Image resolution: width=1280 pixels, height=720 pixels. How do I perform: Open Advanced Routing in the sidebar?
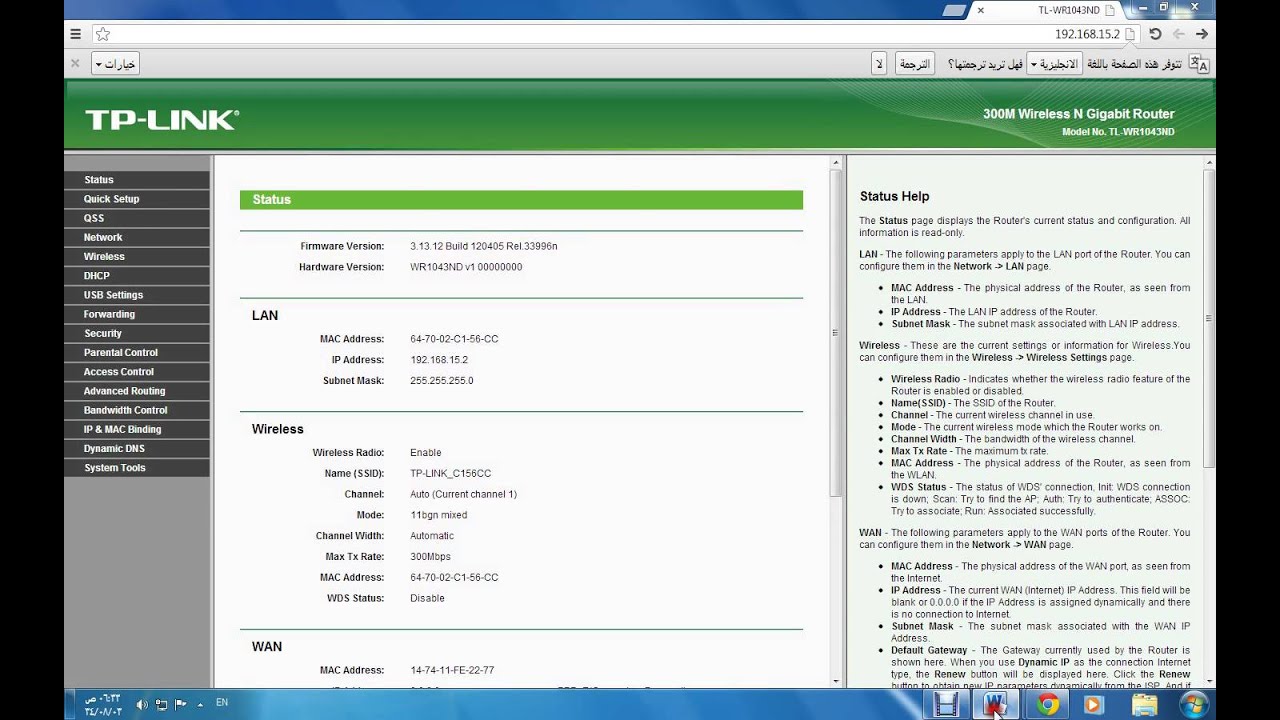coord(137,391)
